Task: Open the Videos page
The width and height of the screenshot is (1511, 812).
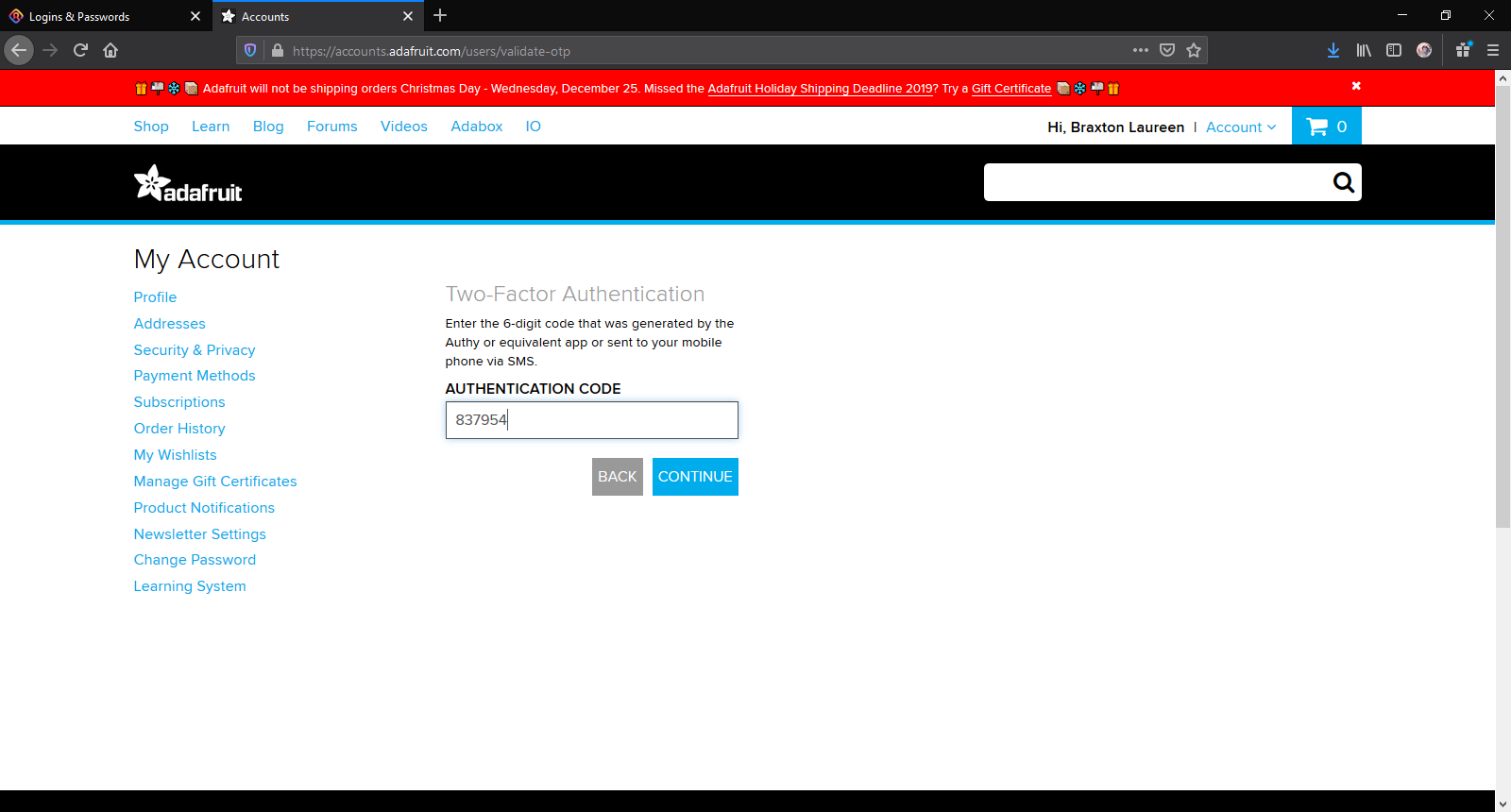Action: click(x=404, y=127)
